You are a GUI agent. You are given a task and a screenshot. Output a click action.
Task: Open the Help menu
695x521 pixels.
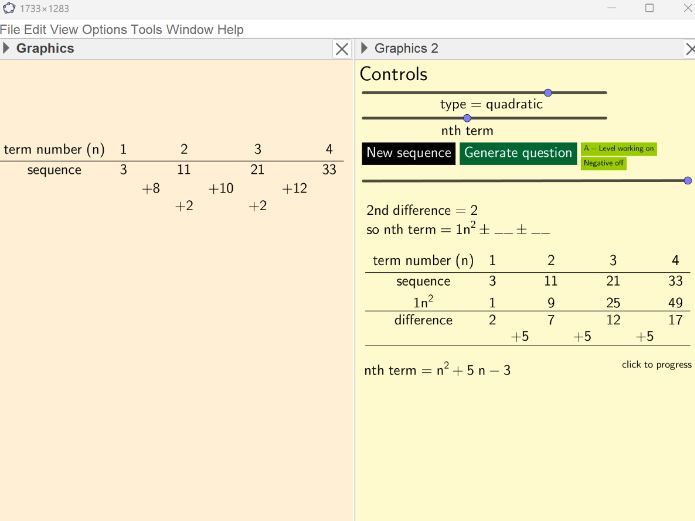coord(230,30)
